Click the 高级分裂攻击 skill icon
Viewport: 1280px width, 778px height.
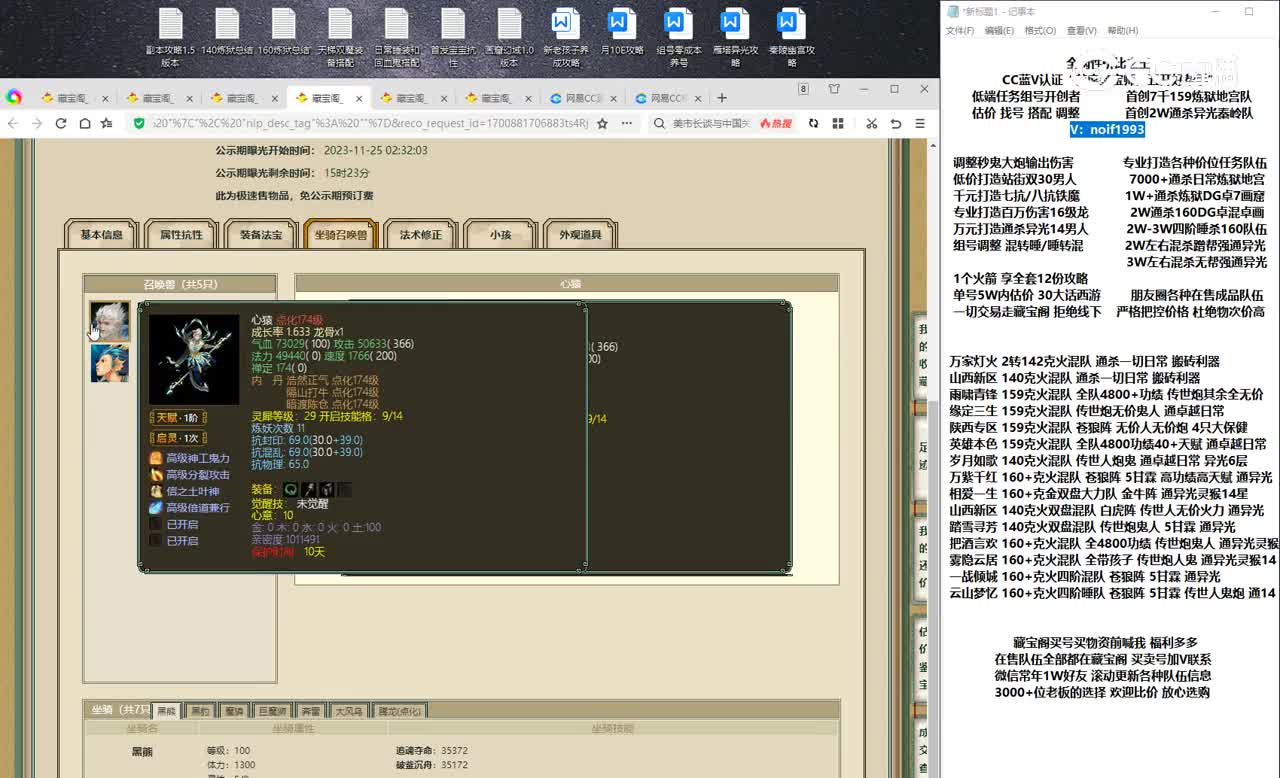coord(156,475)
